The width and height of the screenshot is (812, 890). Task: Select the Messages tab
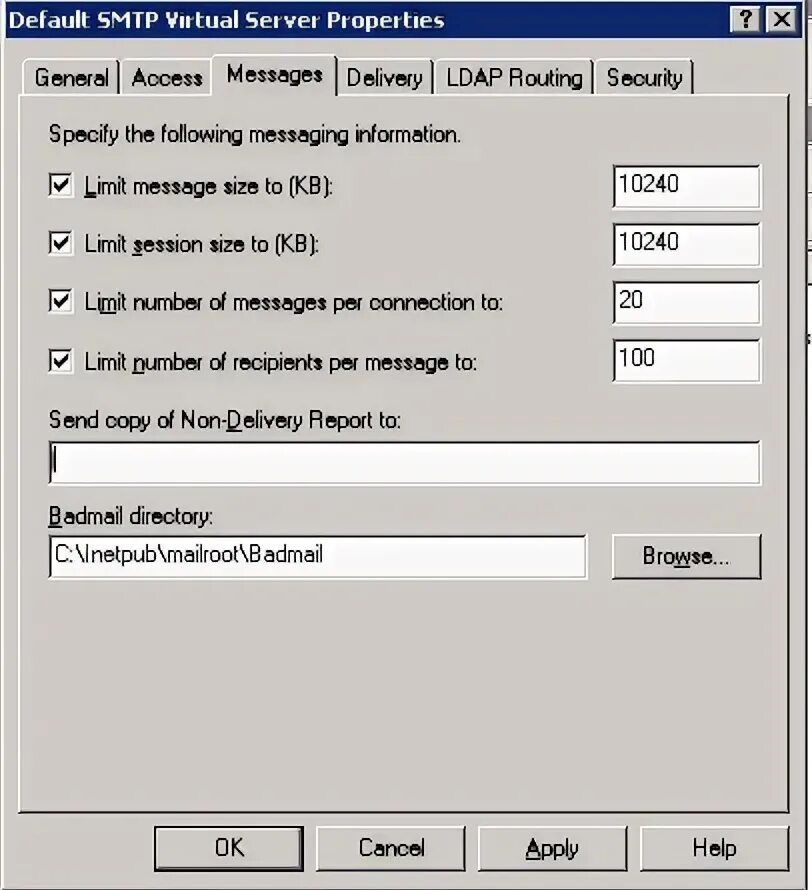pyautogui.click(x=275, y=75)
